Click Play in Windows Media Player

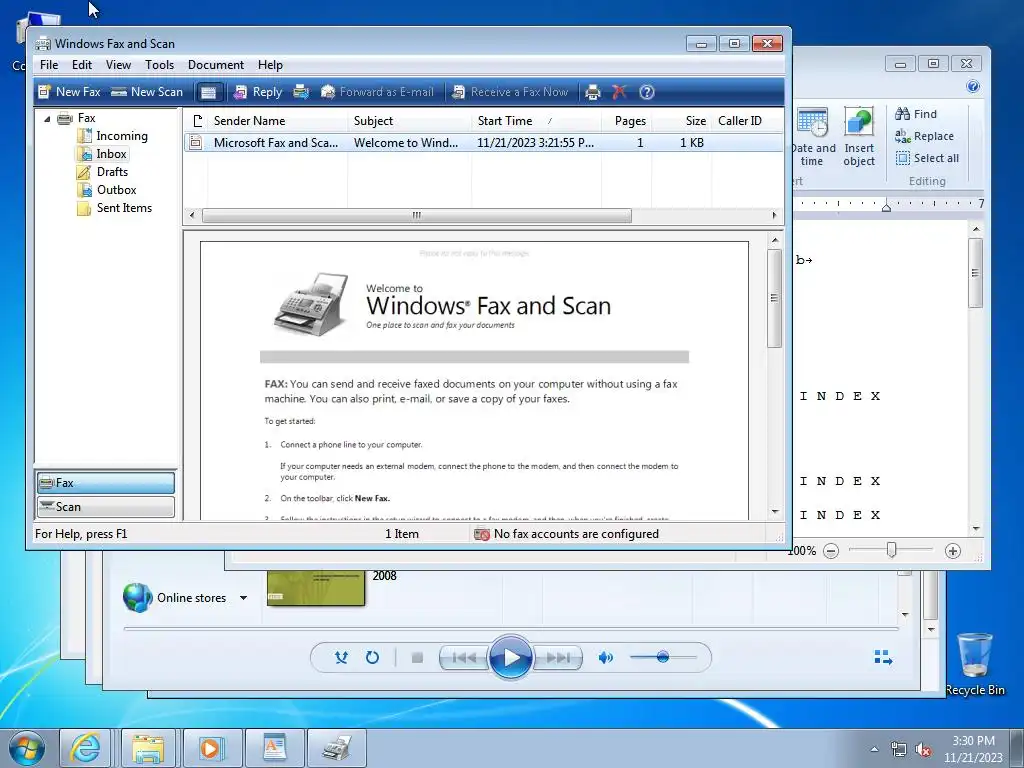click(x=510, y=658)
